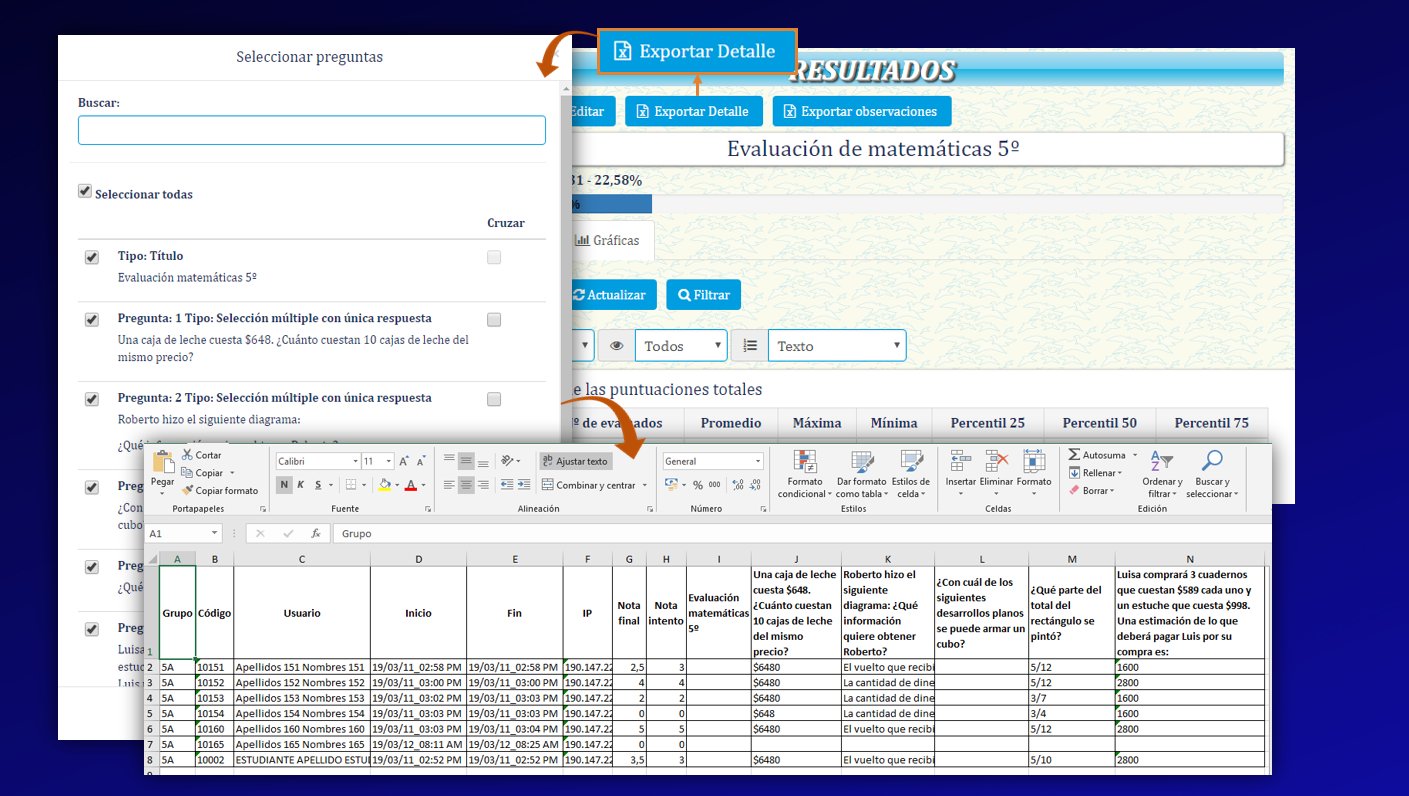1409x796 pixels.
Task: Check the Cruzar box for Pregunta: 2
Action: (494, 399)
